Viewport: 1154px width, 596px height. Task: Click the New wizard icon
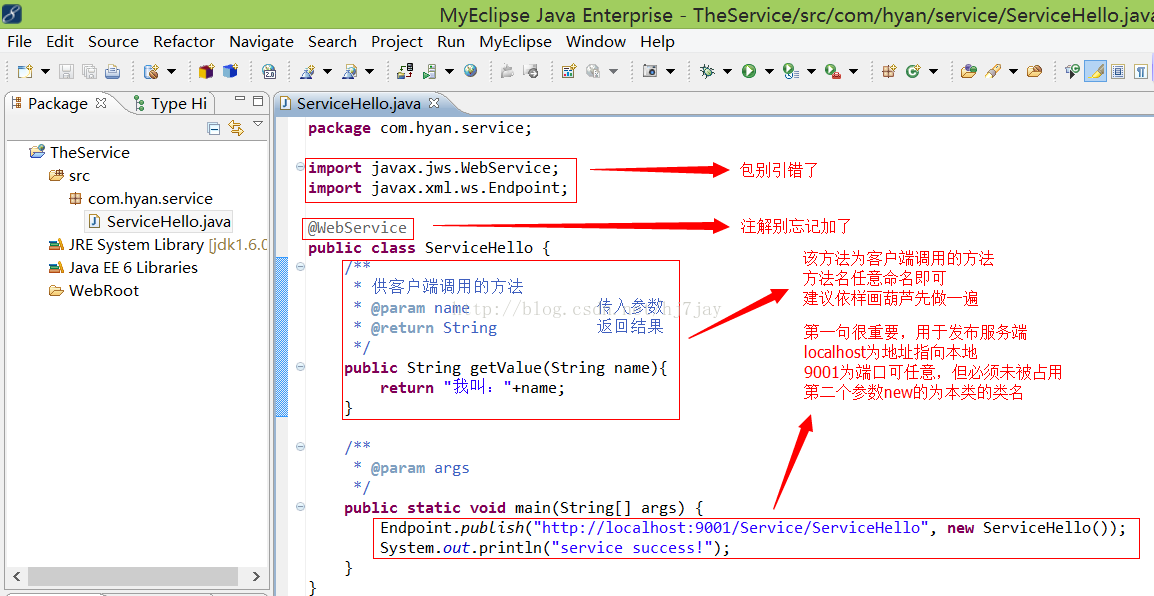pyautogui.click(x=25, y=71)
